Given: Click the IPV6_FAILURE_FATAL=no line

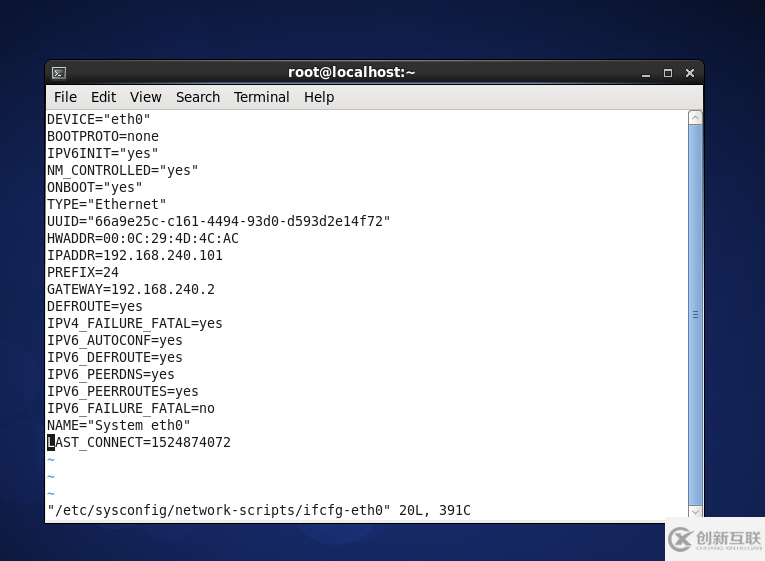Looking at the screenshot, I should tap(131, 408).
